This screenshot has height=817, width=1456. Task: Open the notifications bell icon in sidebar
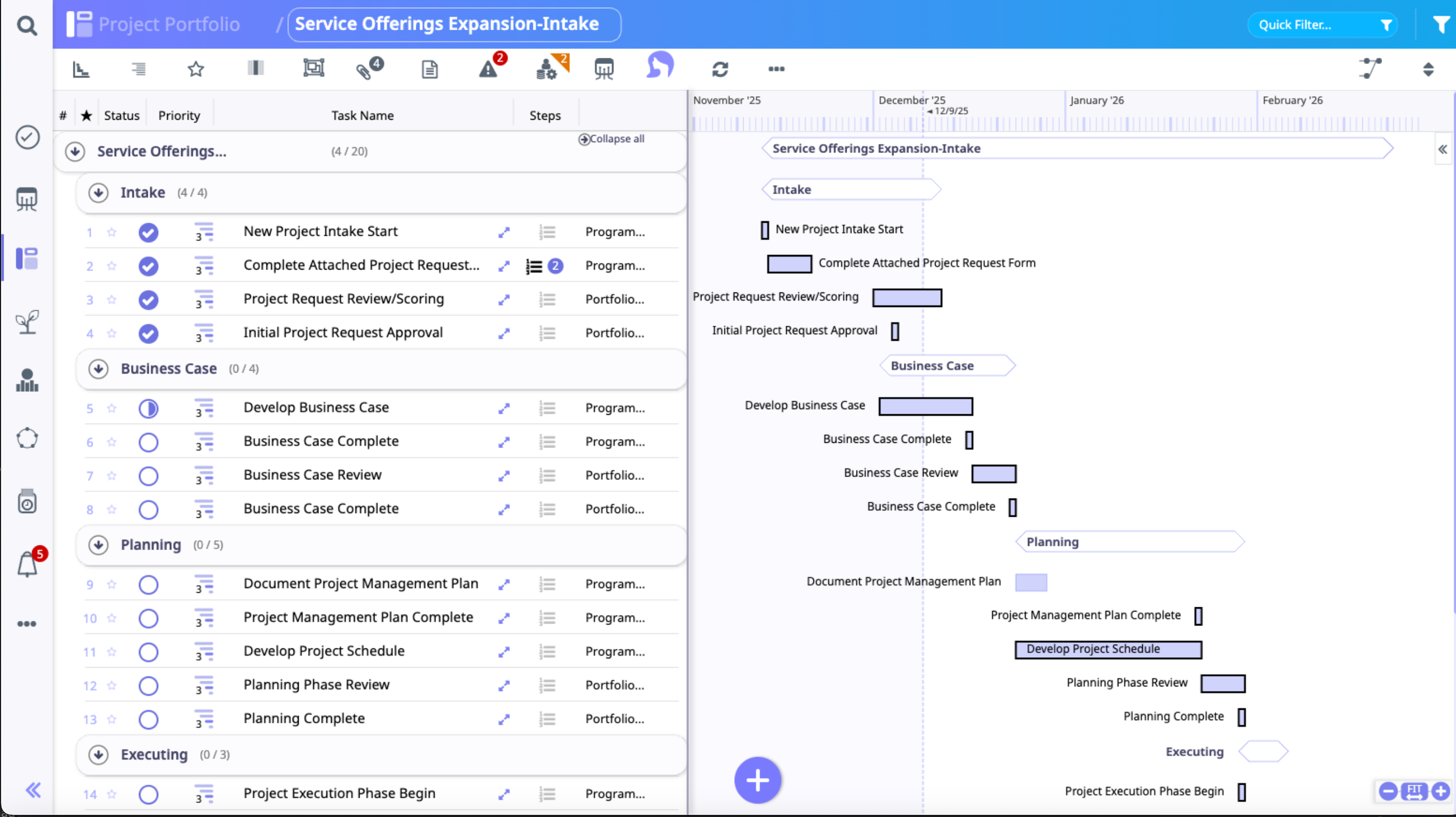[x=28, y=564]
